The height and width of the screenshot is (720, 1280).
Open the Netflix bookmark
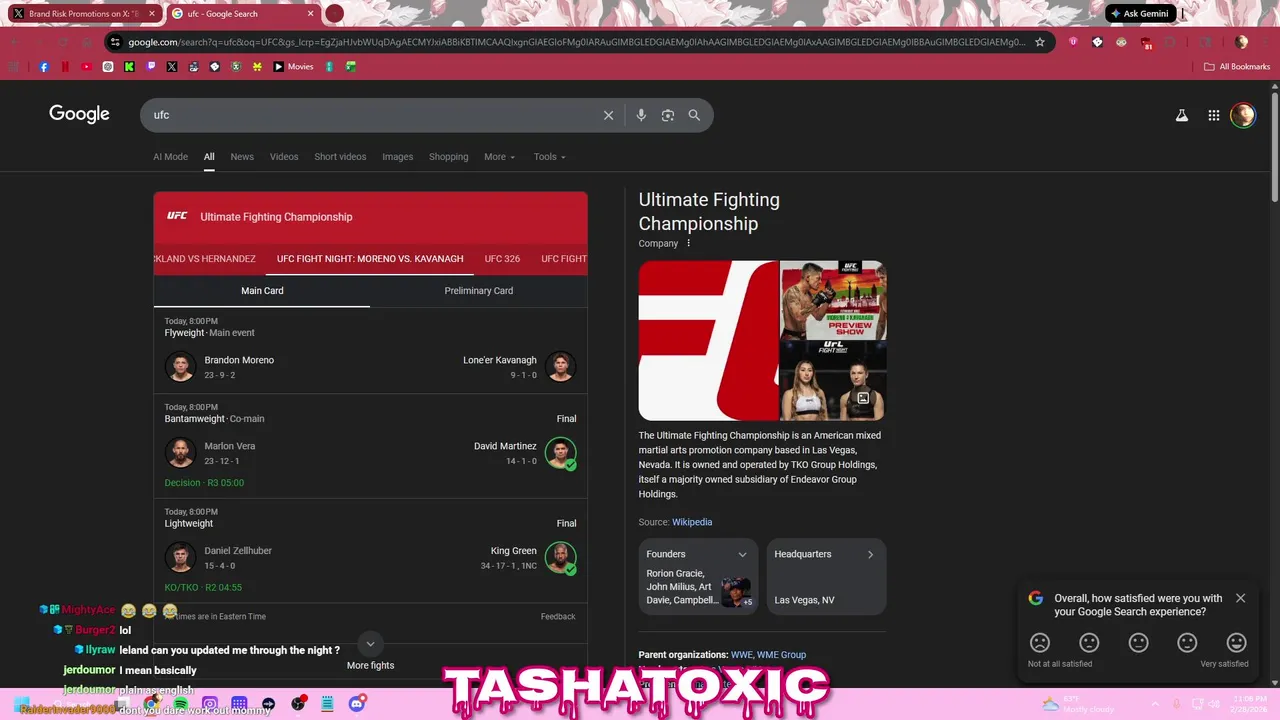click(65, 67)
